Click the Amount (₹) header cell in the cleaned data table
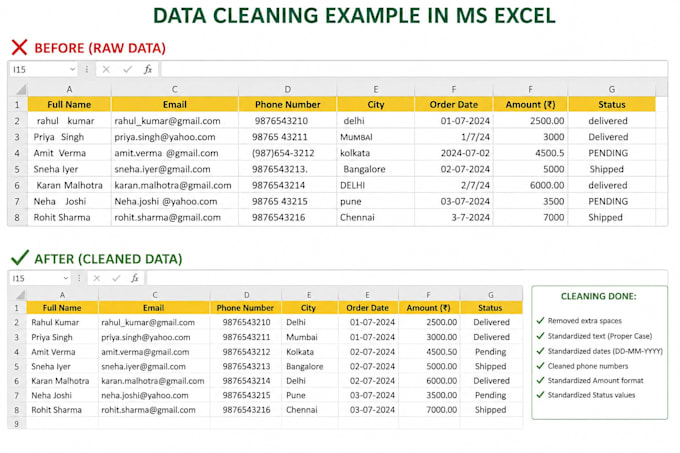680x453 pixels. pyautogui.click(x=428, y=308)
